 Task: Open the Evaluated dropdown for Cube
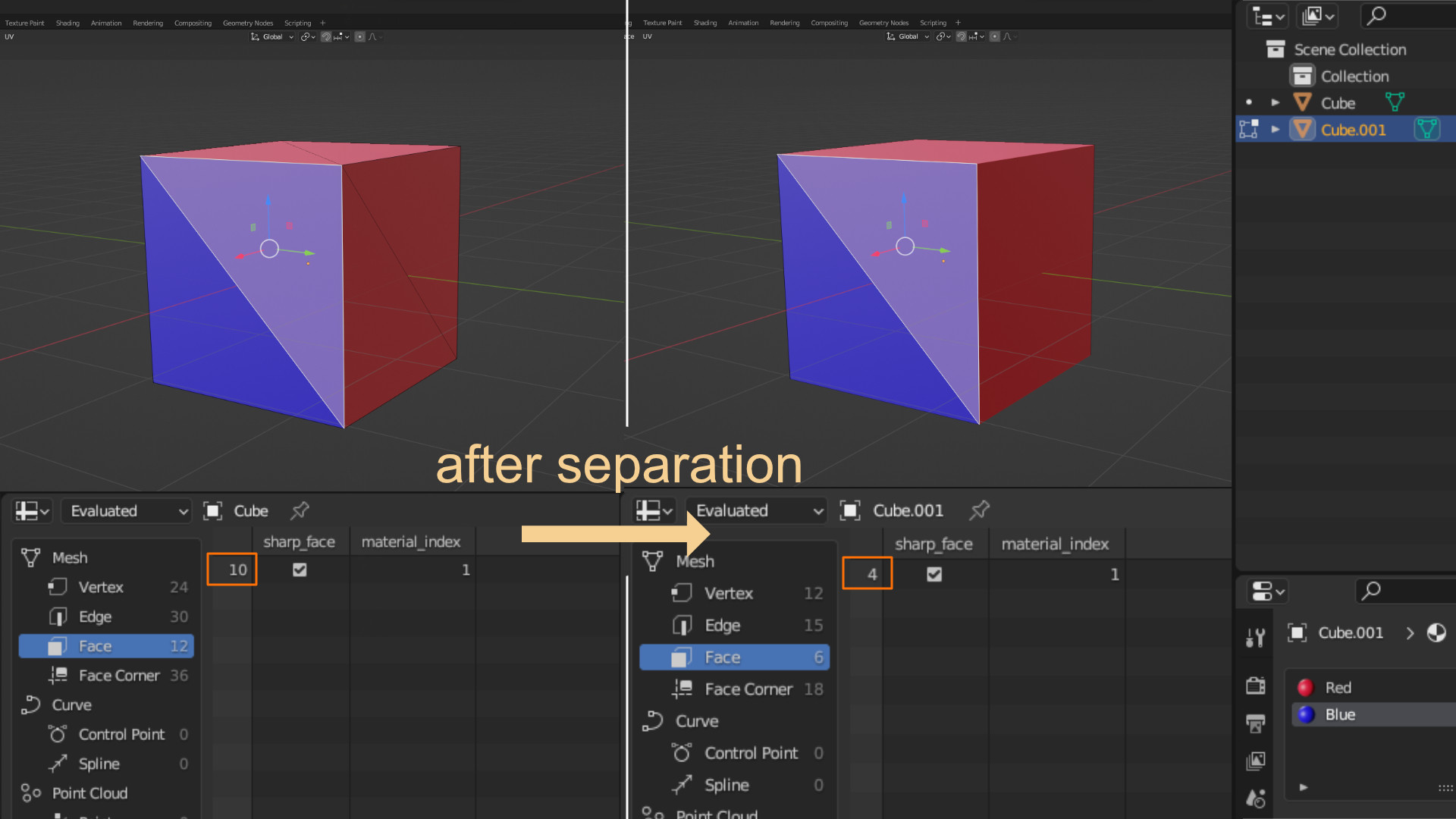coord(127,511)
